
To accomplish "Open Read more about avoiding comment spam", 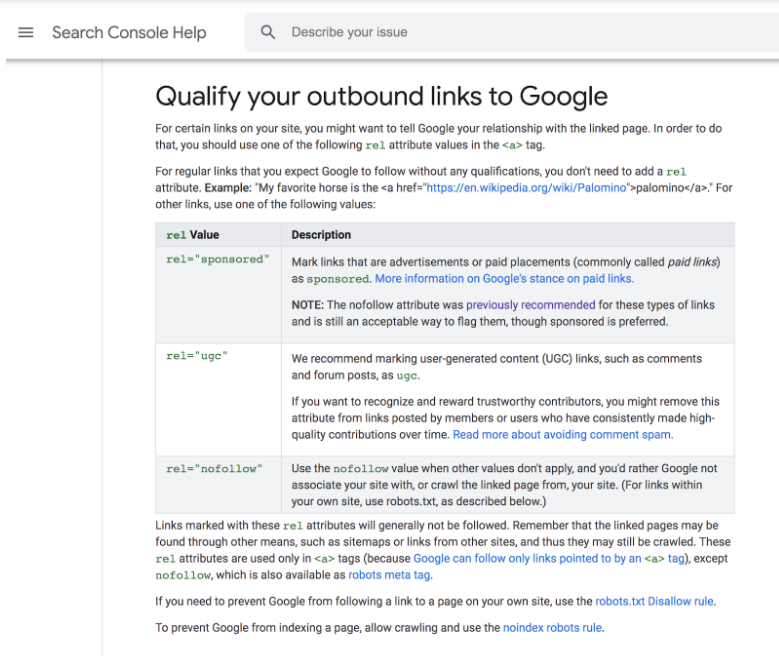I will [563, 435].
